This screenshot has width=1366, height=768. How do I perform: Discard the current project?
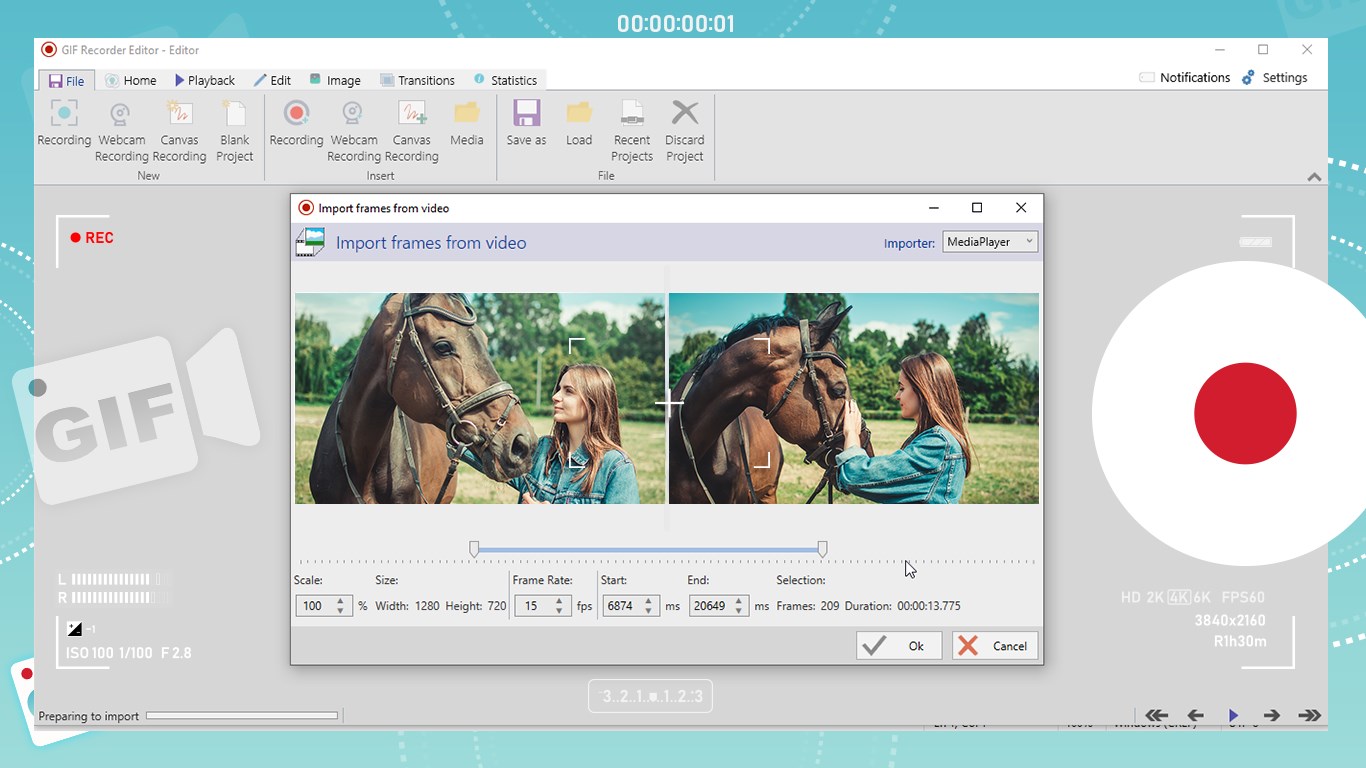click(685, 131)
